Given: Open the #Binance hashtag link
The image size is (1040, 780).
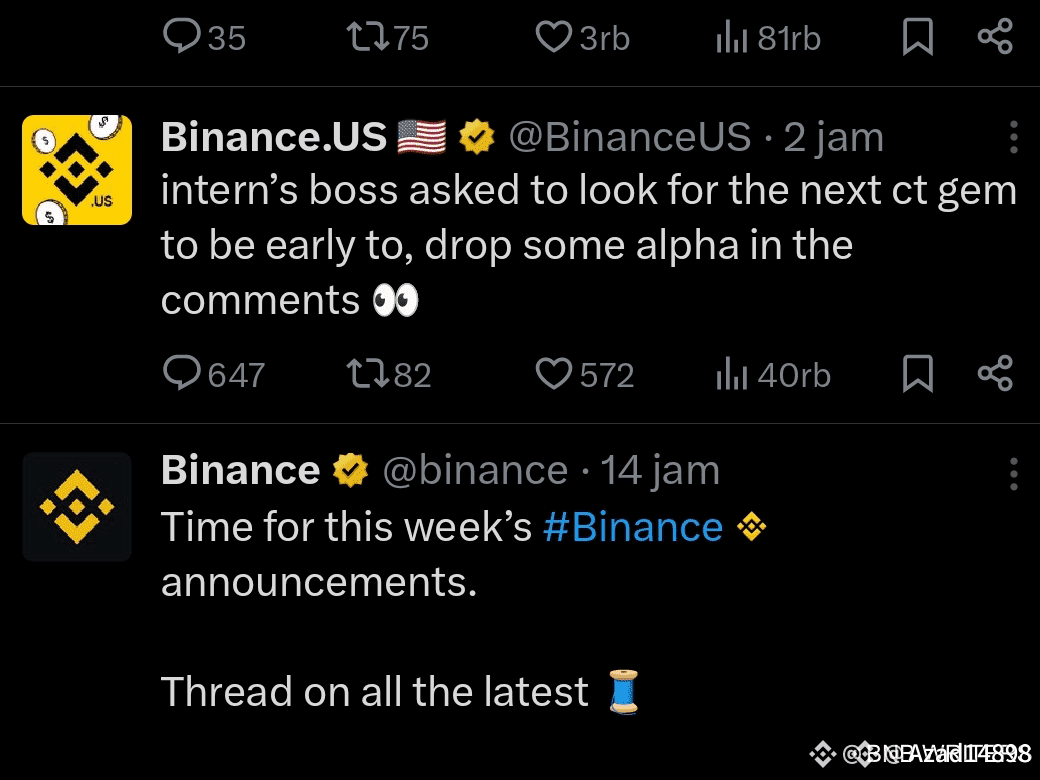Looking at the screenshot, I should [x=633, y=527].
